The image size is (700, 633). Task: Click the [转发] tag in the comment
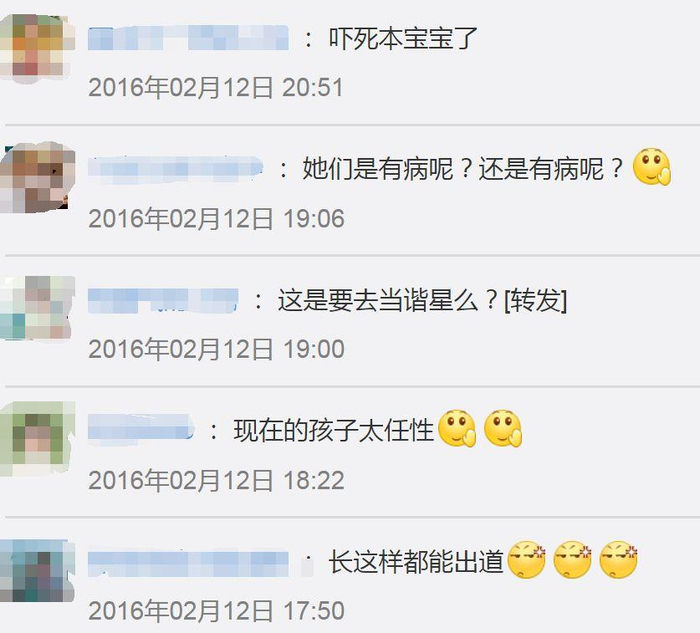[x=535, y=300]
